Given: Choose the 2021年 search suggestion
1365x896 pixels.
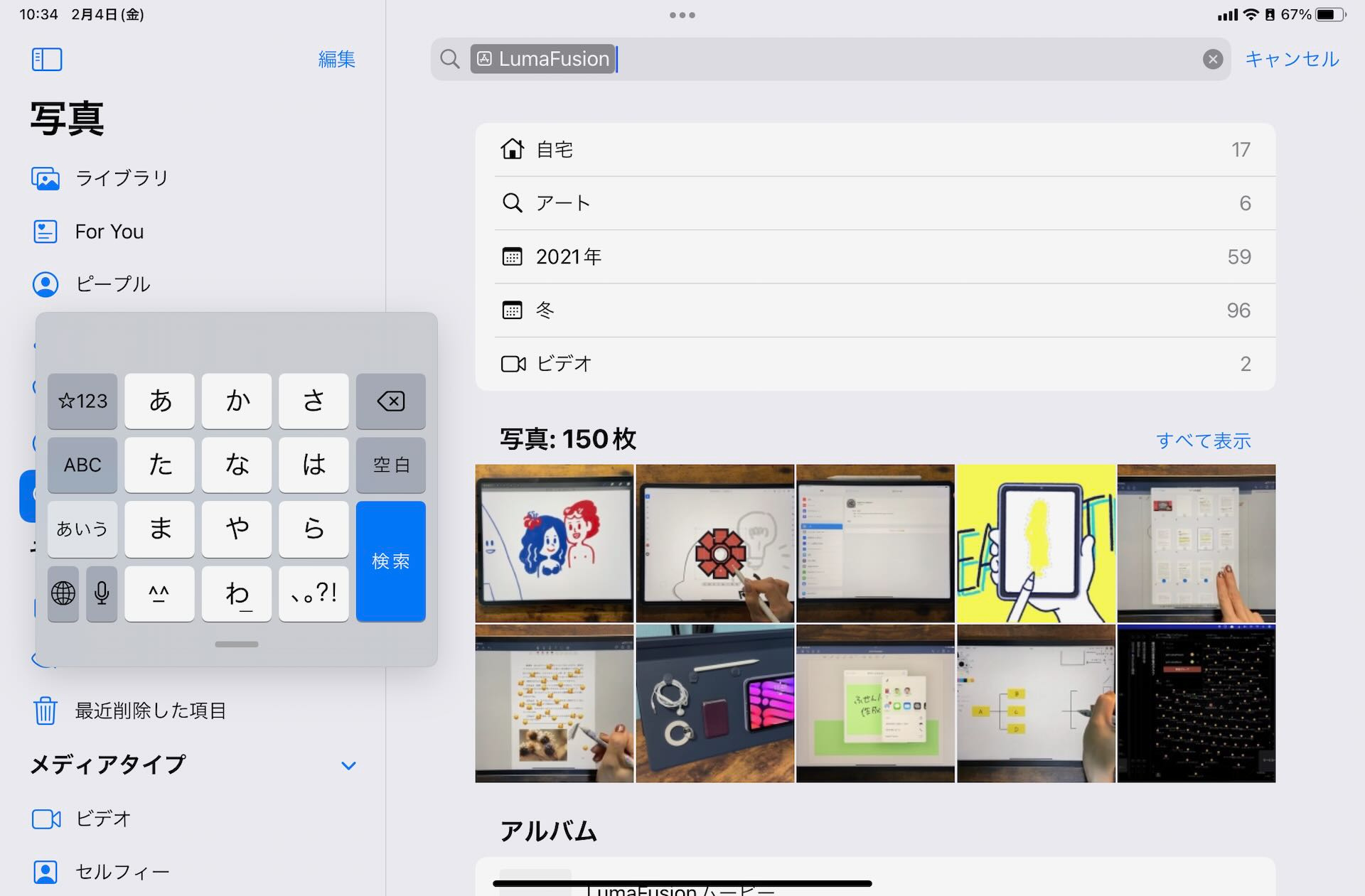Looking at the screenshot, I should (x=874, y=257).
